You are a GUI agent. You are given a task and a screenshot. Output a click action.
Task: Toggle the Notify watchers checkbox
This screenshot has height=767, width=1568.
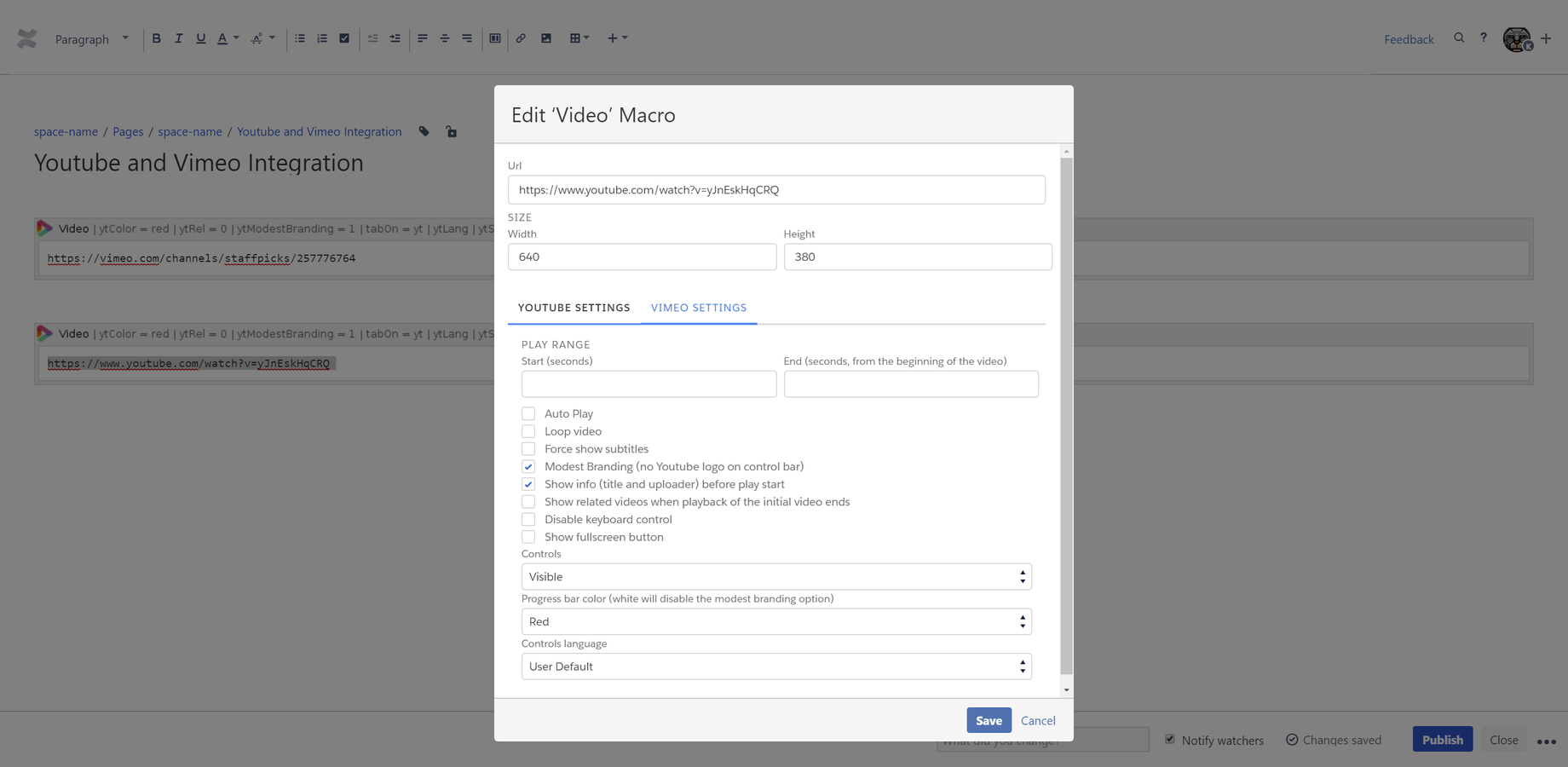[x=1170, y=739]
